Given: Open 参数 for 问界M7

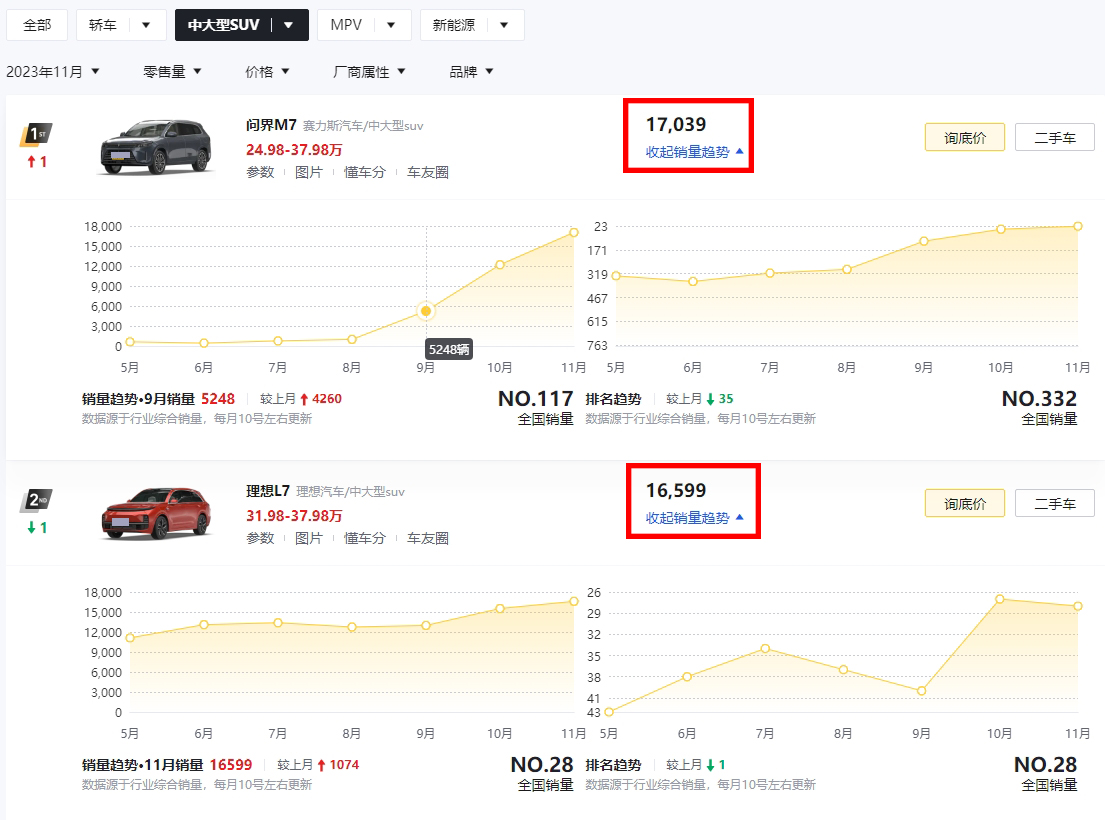Looking at the screenshot, I should tap(260, 173).
